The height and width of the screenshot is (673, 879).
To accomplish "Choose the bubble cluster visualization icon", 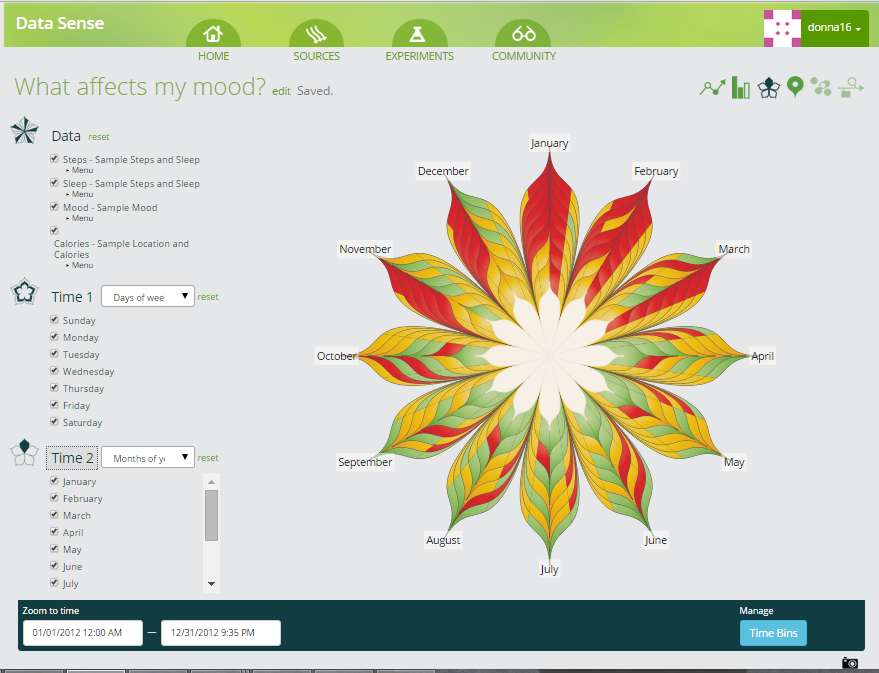I will coord(821,87).
